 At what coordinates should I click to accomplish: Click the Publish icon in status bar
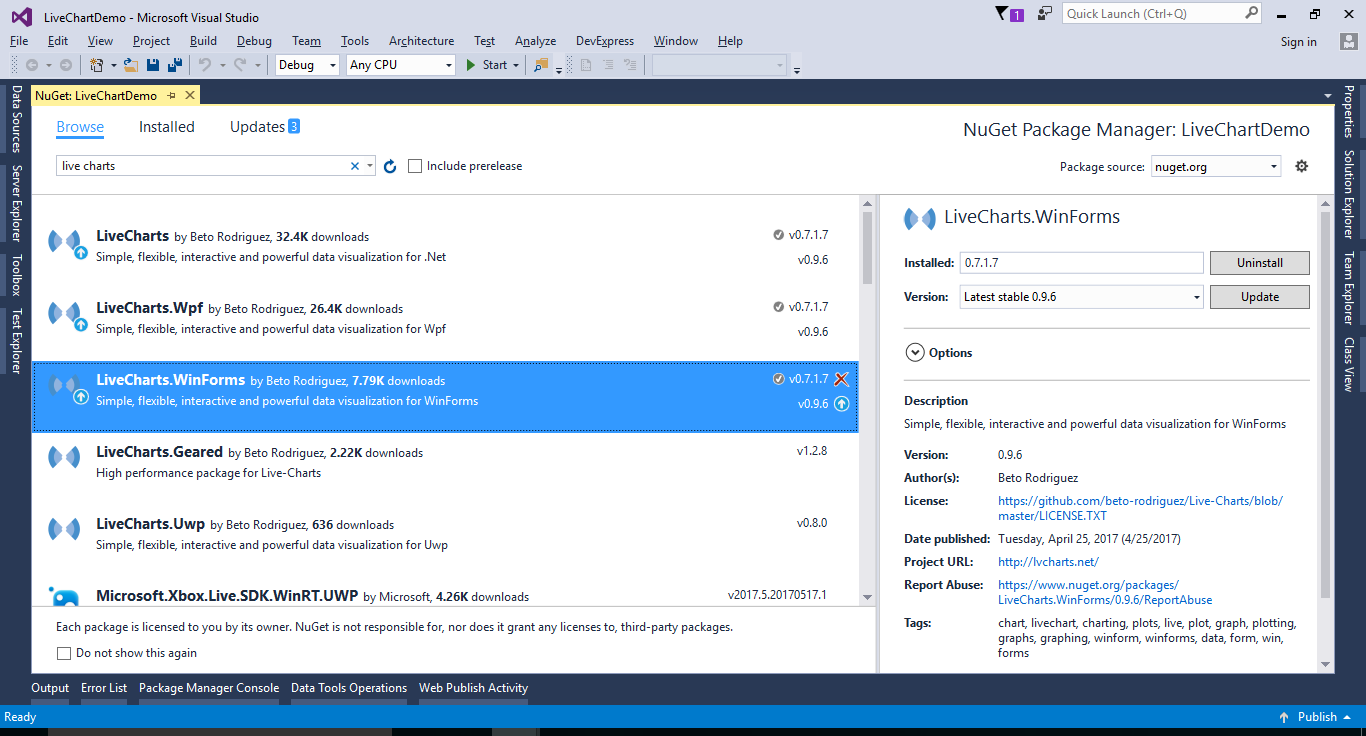pos(1284,717)
